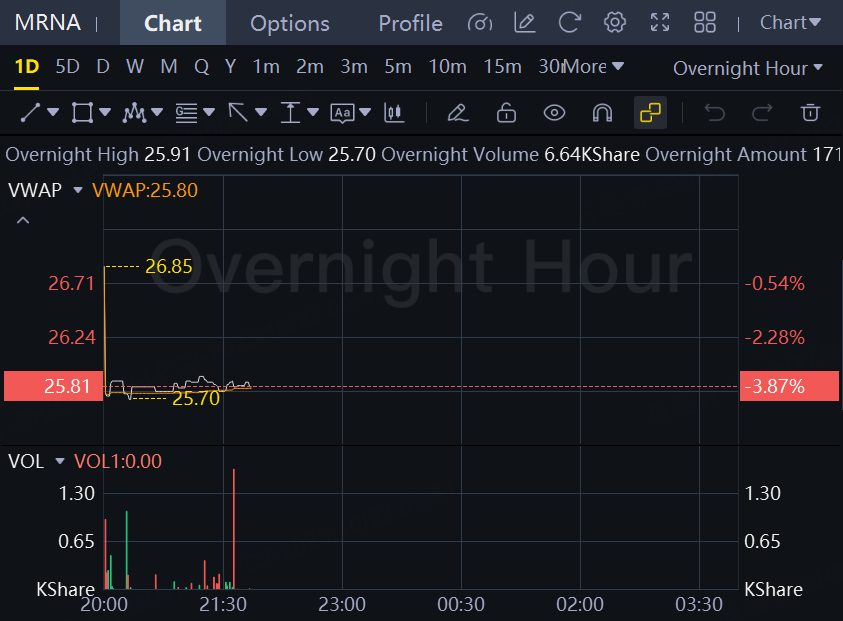Screen dimensions: 843x621
Task: Select the 1m interval
Action: [266, 67]
